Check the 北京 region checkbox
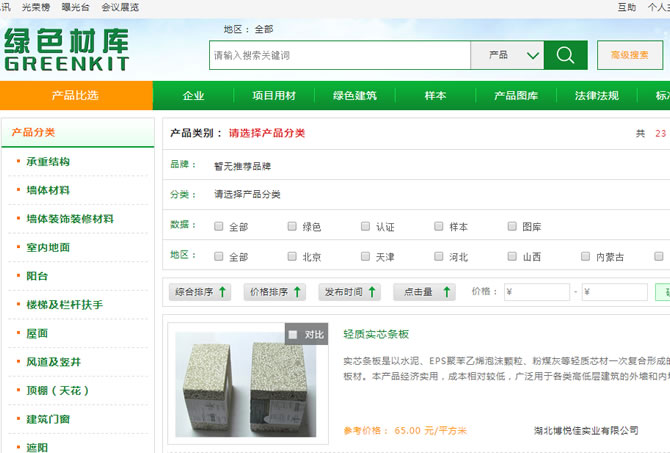670x453 pixels. (292, 256)
